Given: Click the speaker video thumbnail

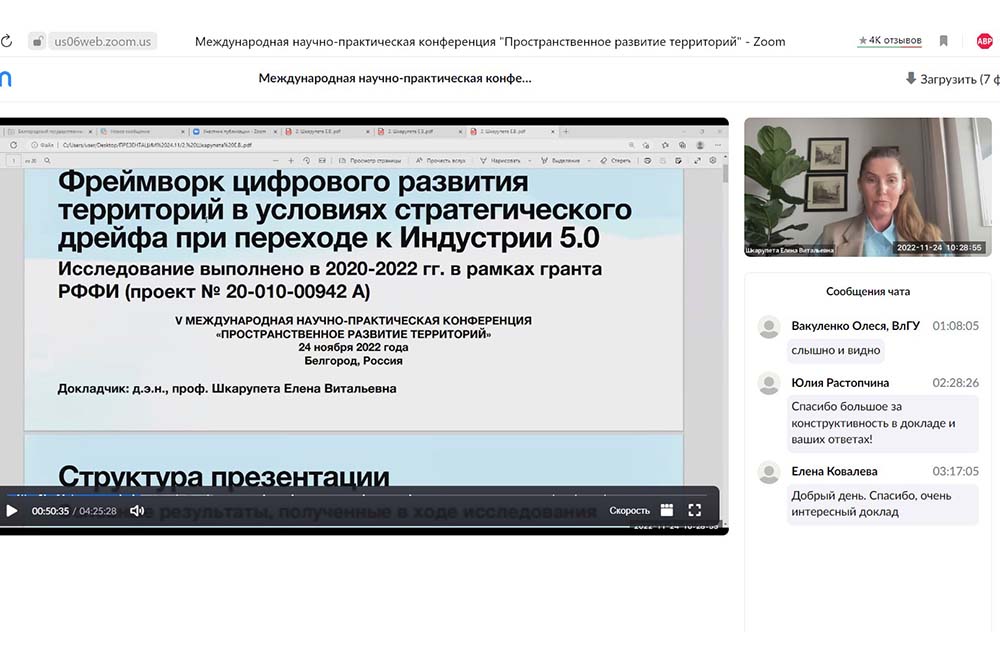Looking at the screenshot, I should pos(867,188).
